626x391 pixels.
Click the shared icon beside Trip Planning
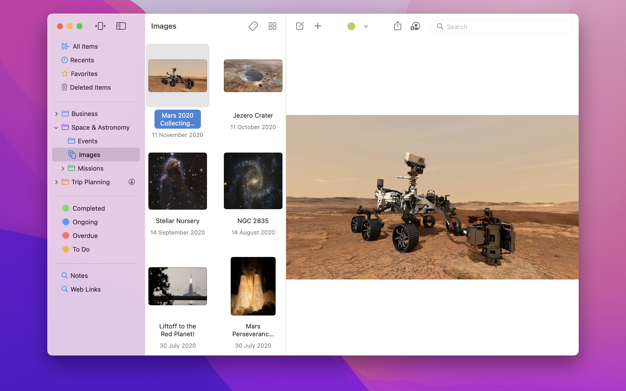[131, 182]
